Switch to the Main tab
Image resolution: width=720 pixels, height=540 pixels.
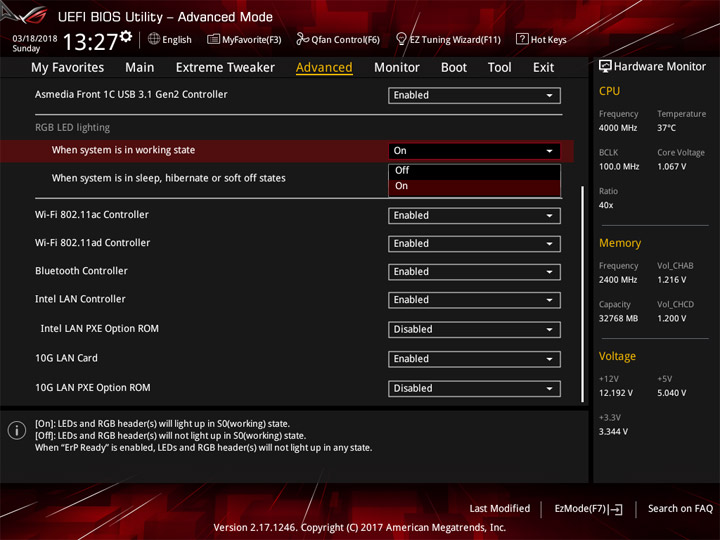click(140, 68)
